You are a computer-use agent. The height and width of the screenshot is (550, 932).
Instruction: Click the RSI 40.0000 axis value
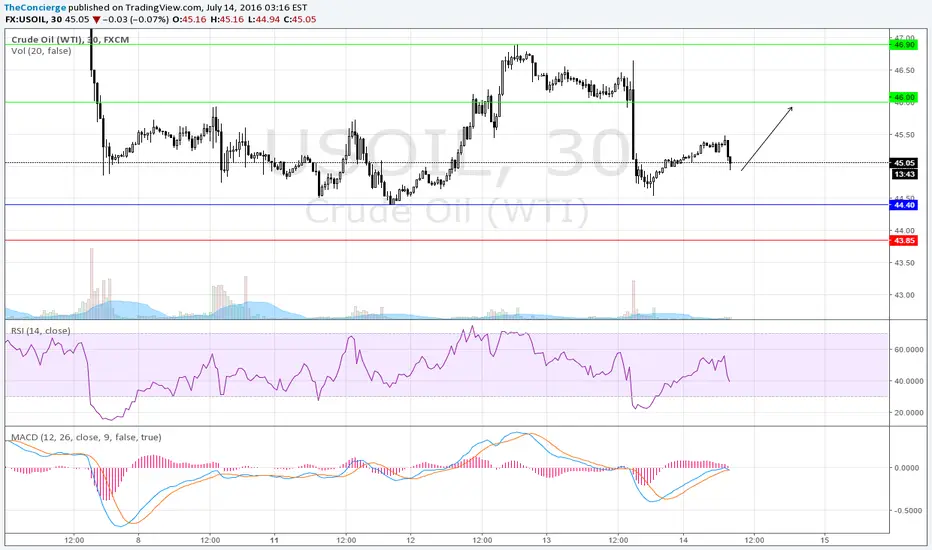point(909,381)
